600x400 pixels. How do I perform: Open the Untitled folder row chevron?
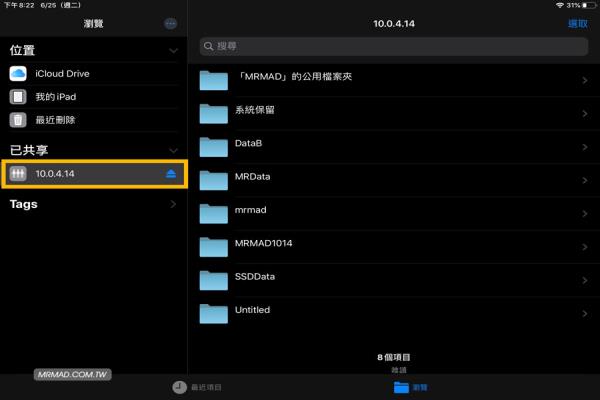pyautogui.click(x=583, y=311)
